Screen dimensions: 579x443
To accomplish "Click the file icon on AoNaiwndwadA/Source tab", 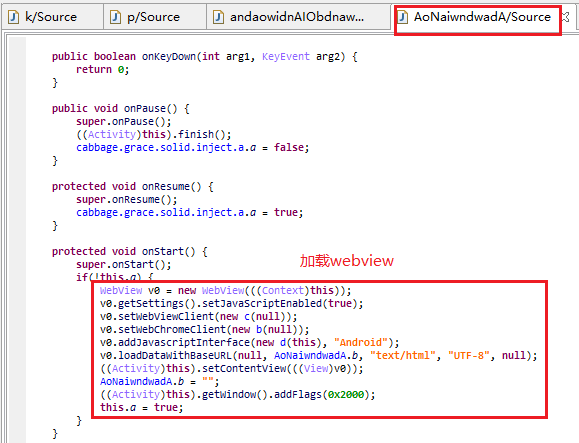I will click(x=403, y=17).
